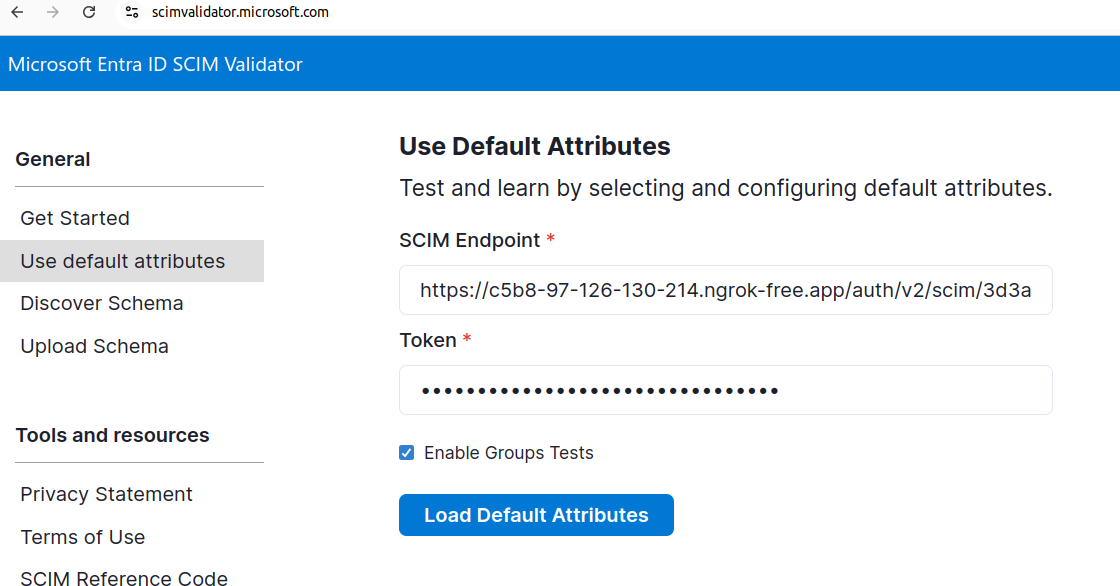Image resolution: width=1120 pixels, height=586 pixels.
Task: Click the scimvalidator.microsoft.com address bar
Action: 240,12
